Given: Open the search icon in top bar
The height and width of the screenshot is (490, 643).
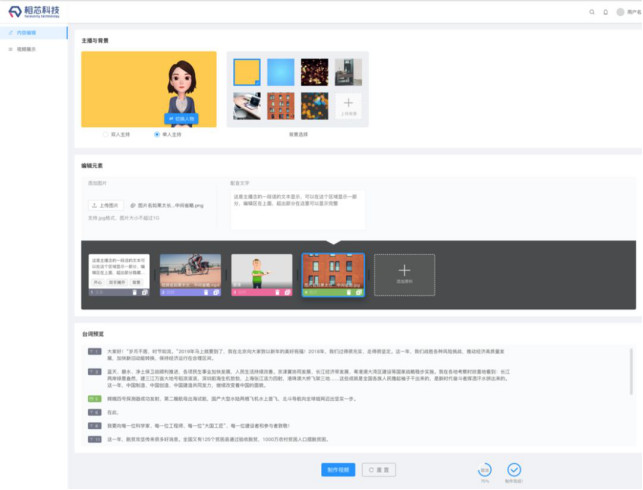Looking at the screenshot, I should pos(592,12).
